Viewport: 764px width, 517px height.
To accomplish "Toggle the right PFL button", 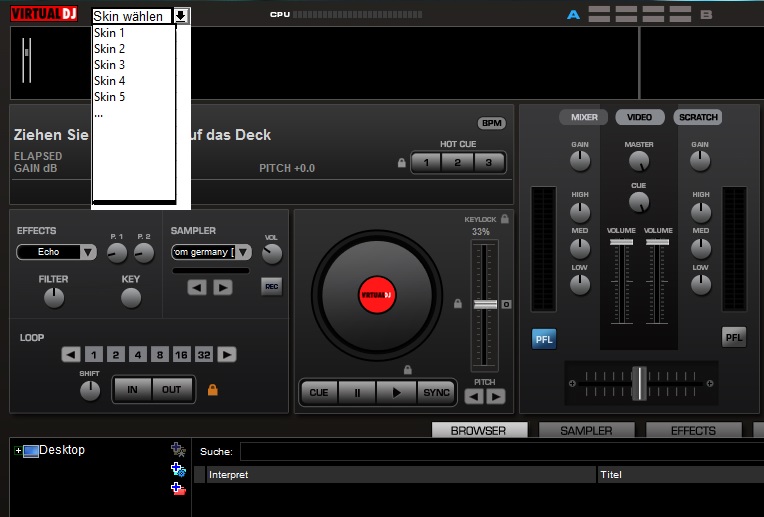I will pyautogui.click(x=734, y=338).
